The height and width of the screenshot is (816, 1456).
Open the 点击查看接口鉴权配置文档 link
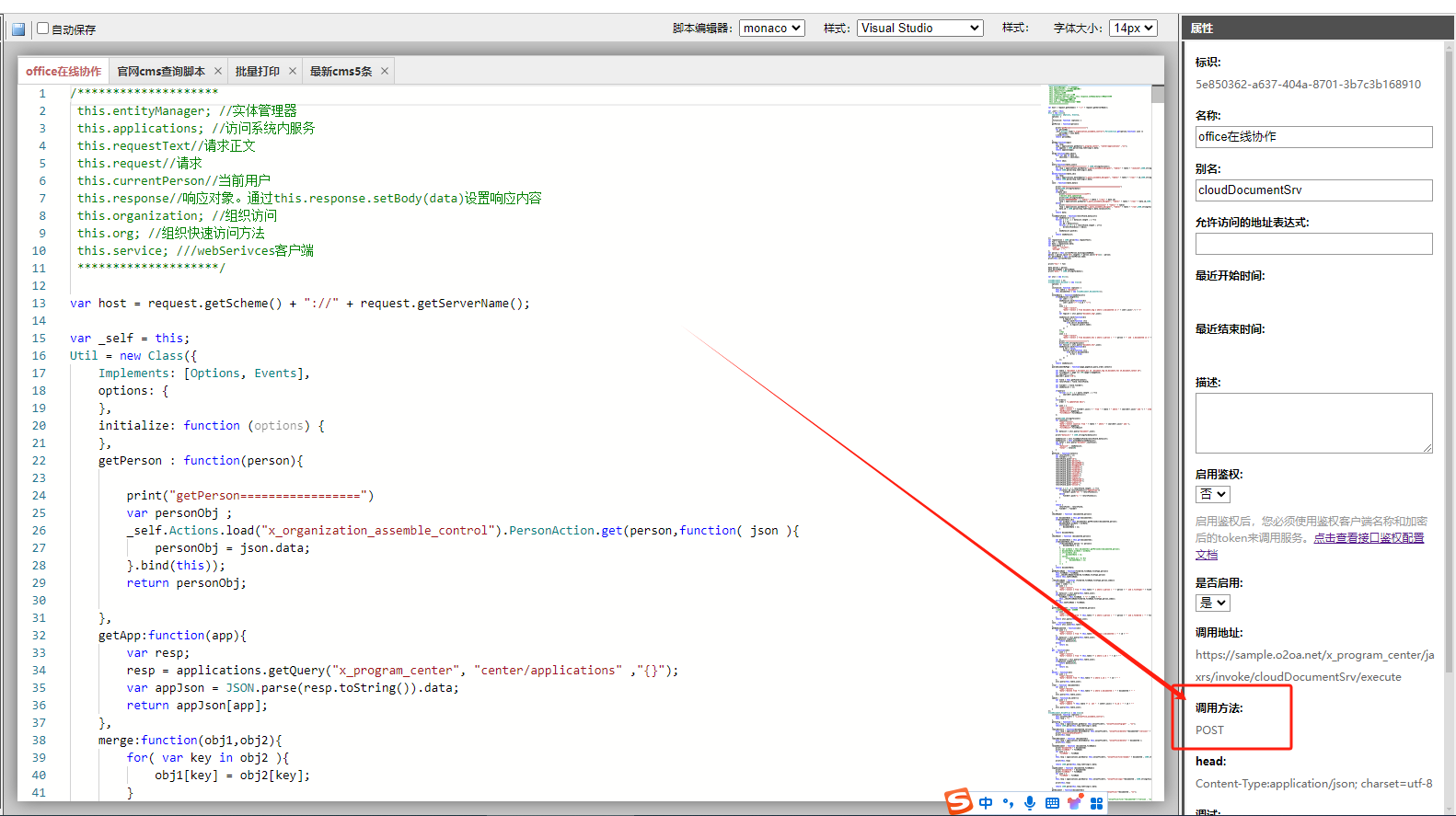(x=1368, y=538)
